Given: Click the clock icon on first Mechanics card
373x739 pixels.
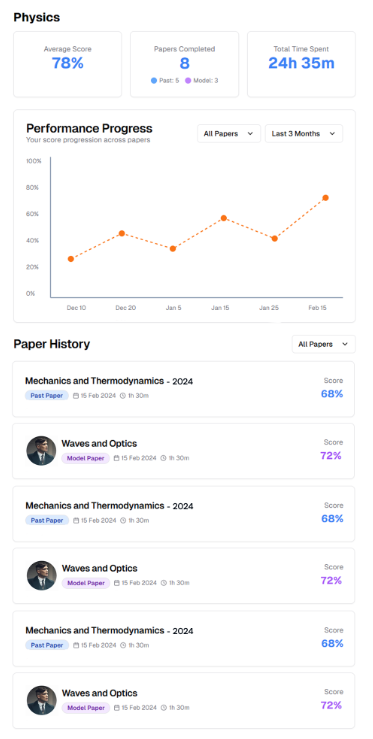Looking at the screenshot, I should coord(123,396).
